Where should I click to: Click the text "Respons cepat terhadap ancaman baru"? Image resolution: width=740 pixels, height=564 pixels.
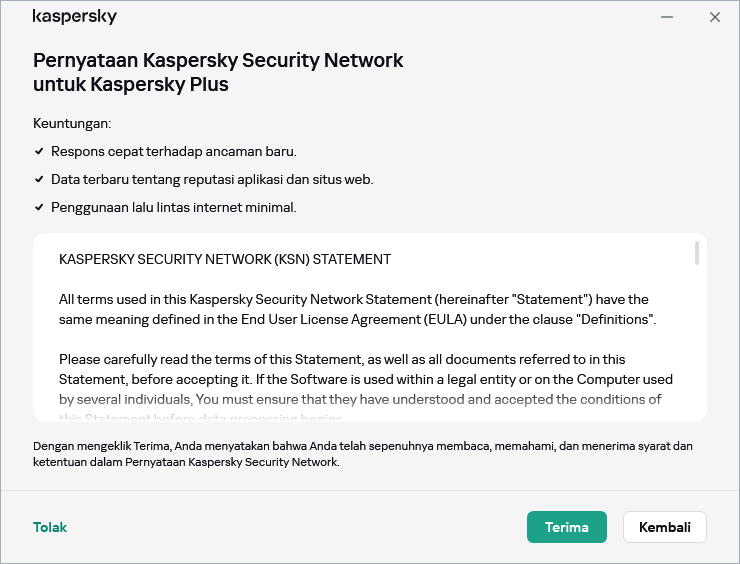pyautogui.click(x=174, y=152)
